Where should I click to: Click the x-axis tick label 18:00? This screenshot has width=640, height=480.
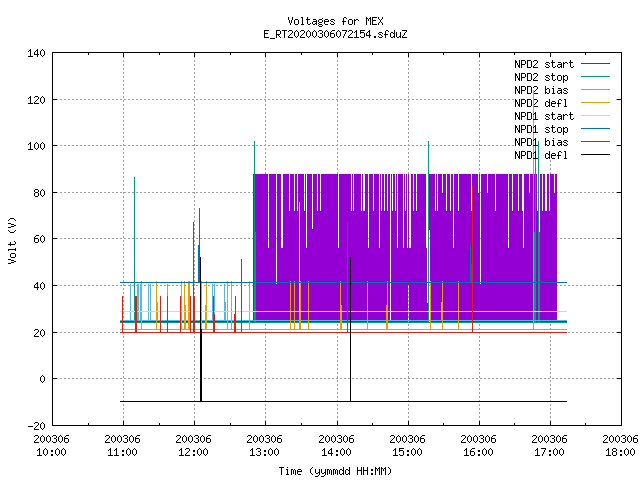pyautogui.click(x=620, y=453)
